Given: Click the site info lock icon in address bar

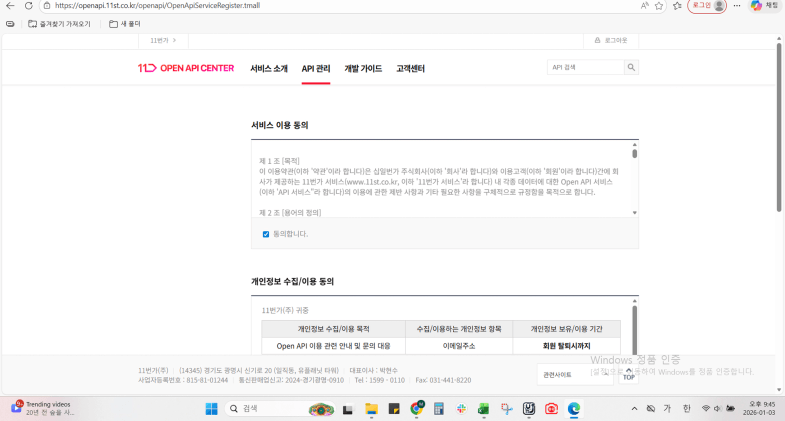Looking at the screenshot, I should (47, 6).
